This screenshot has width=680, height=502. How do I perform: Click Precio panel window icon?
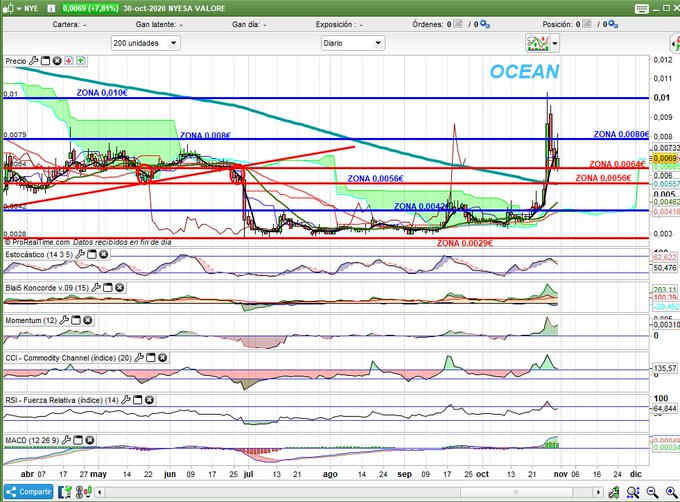(x=46, y=61)
